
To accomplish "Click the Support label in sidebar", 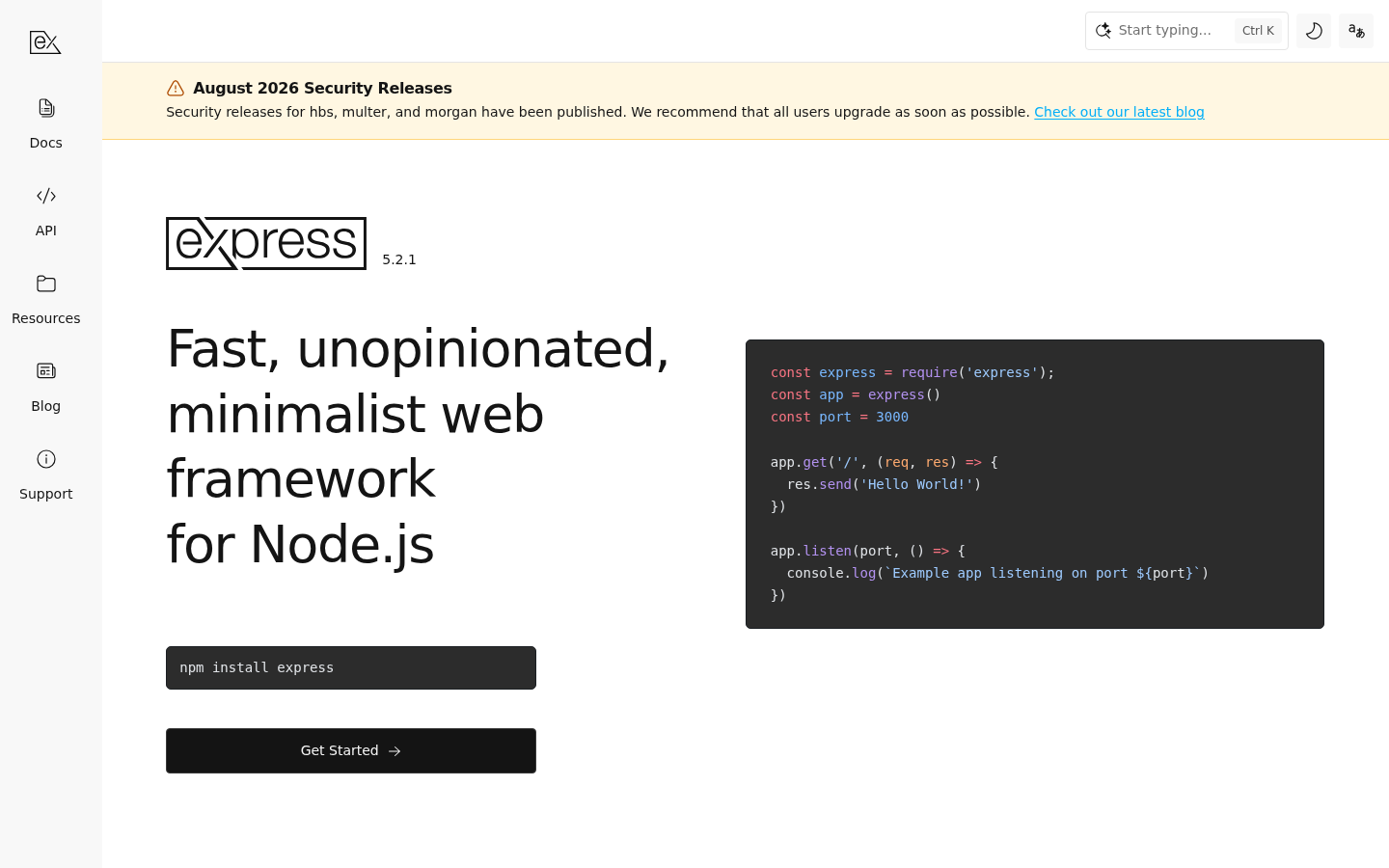I will pos(46,494).
